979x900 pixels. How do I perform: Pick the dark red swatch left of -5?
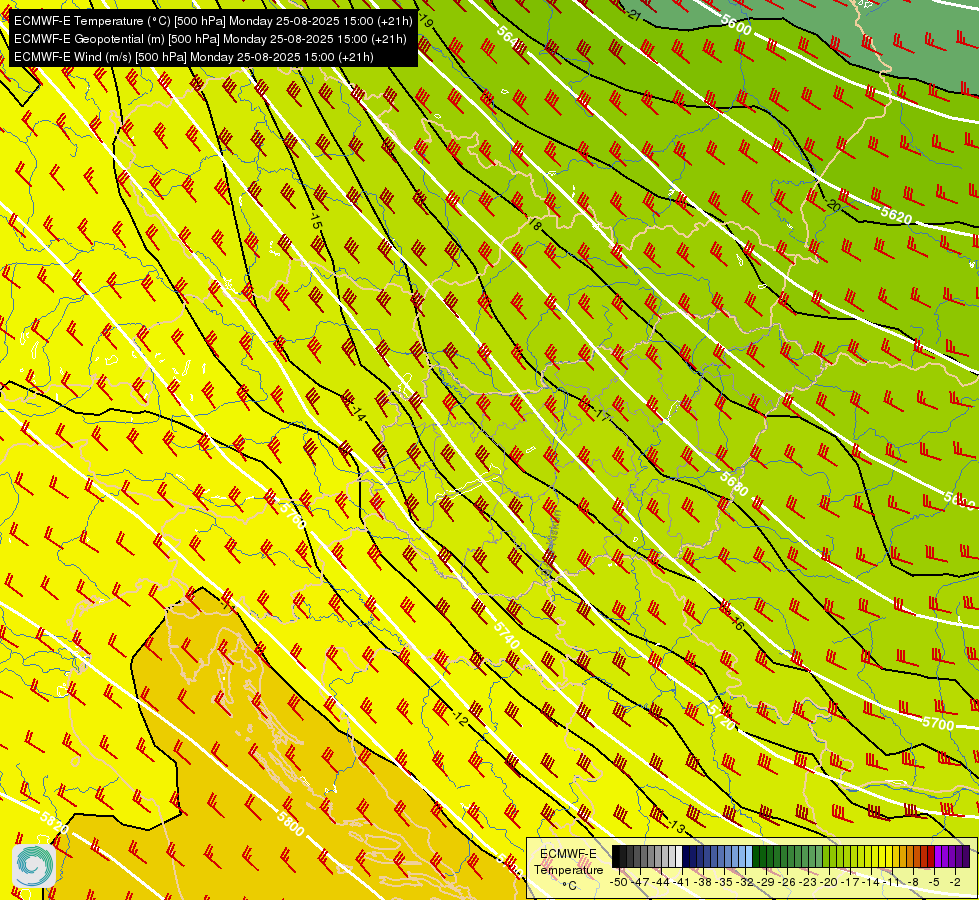pyautogui.click(x=931, y=856)
